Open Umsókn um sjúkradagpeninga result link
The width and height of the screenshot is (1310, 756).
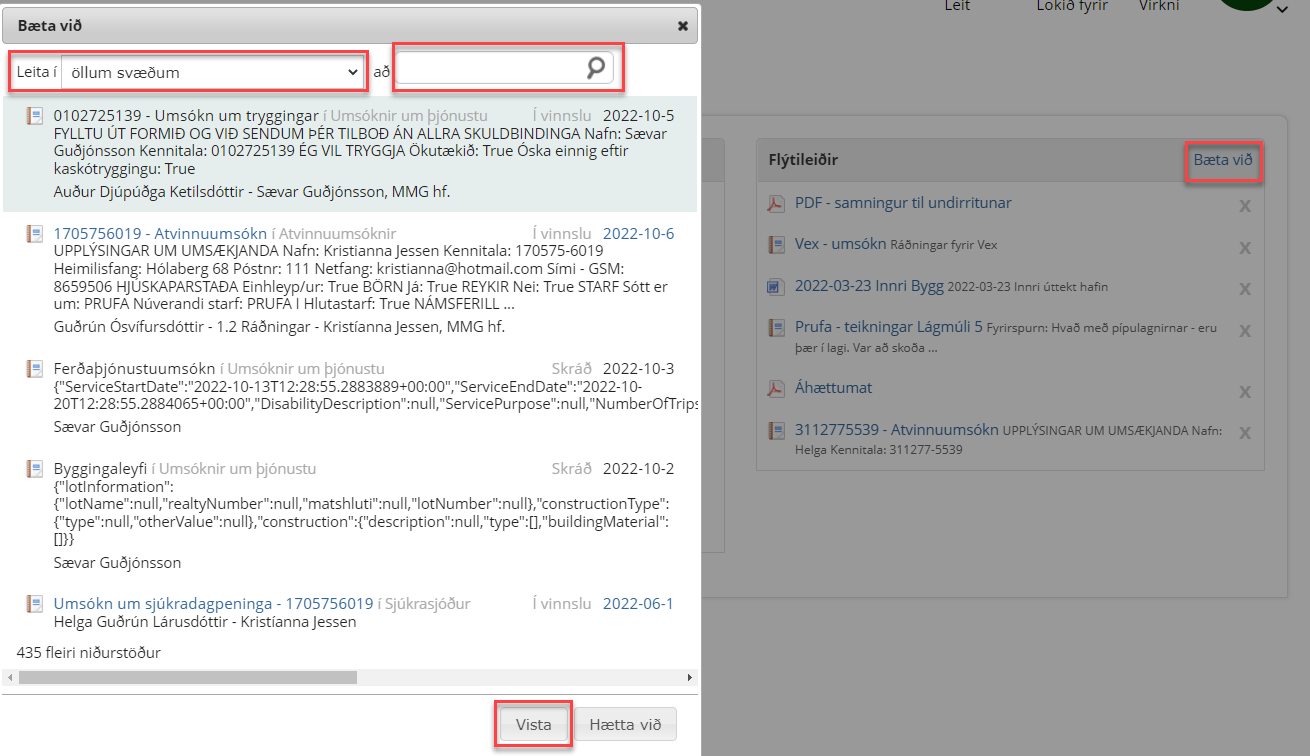(213, 604)
